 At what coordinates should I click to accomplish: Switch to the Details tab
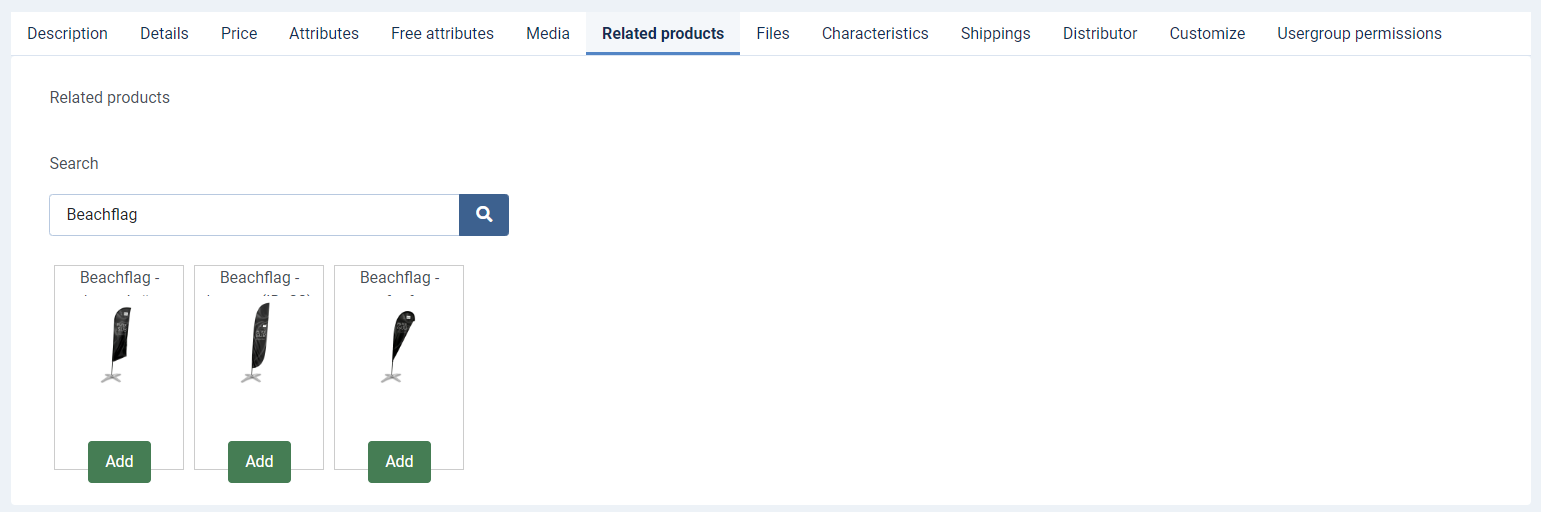164,33
